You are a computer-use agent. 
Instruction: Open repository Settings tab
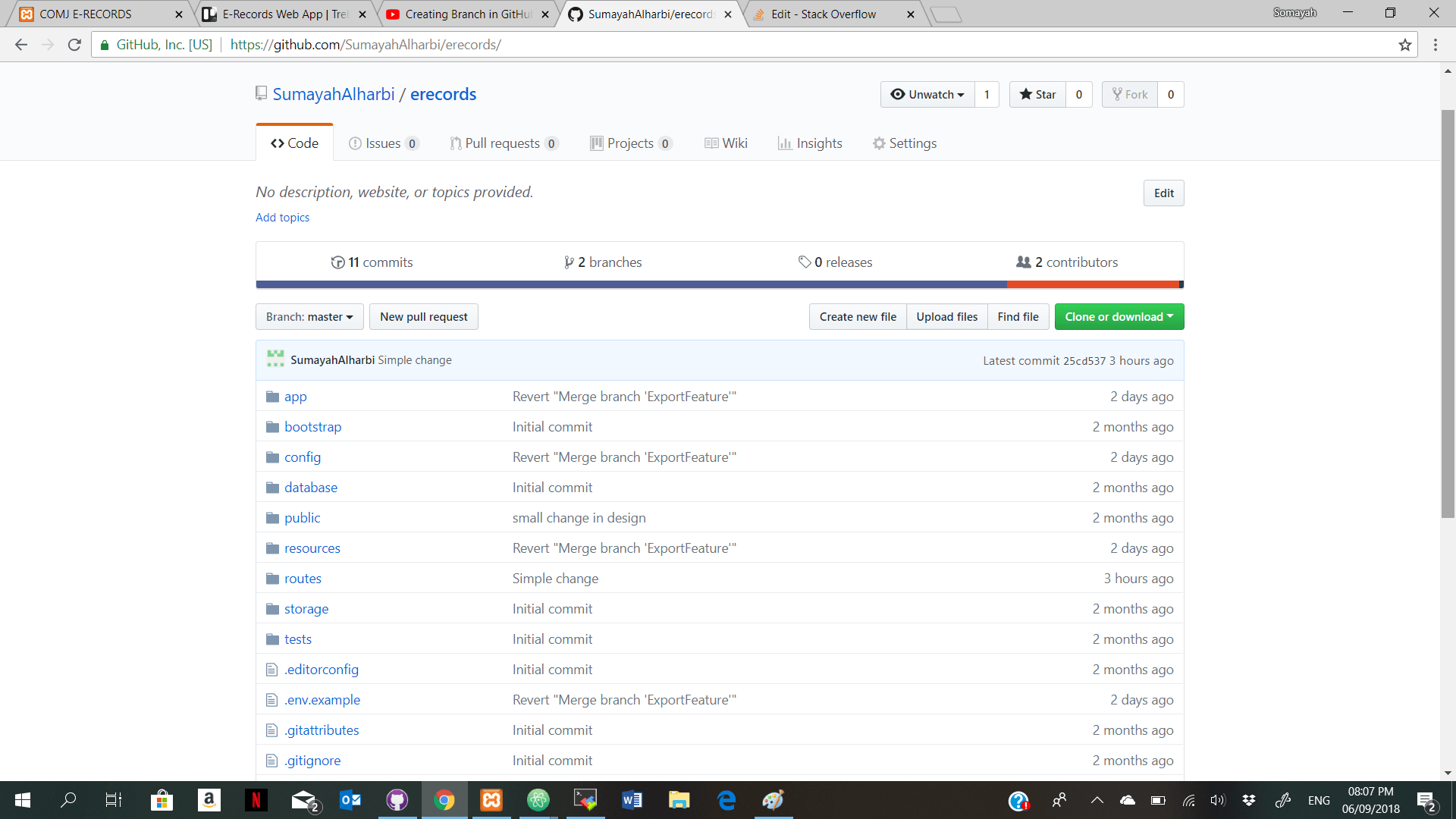(905, 143)
